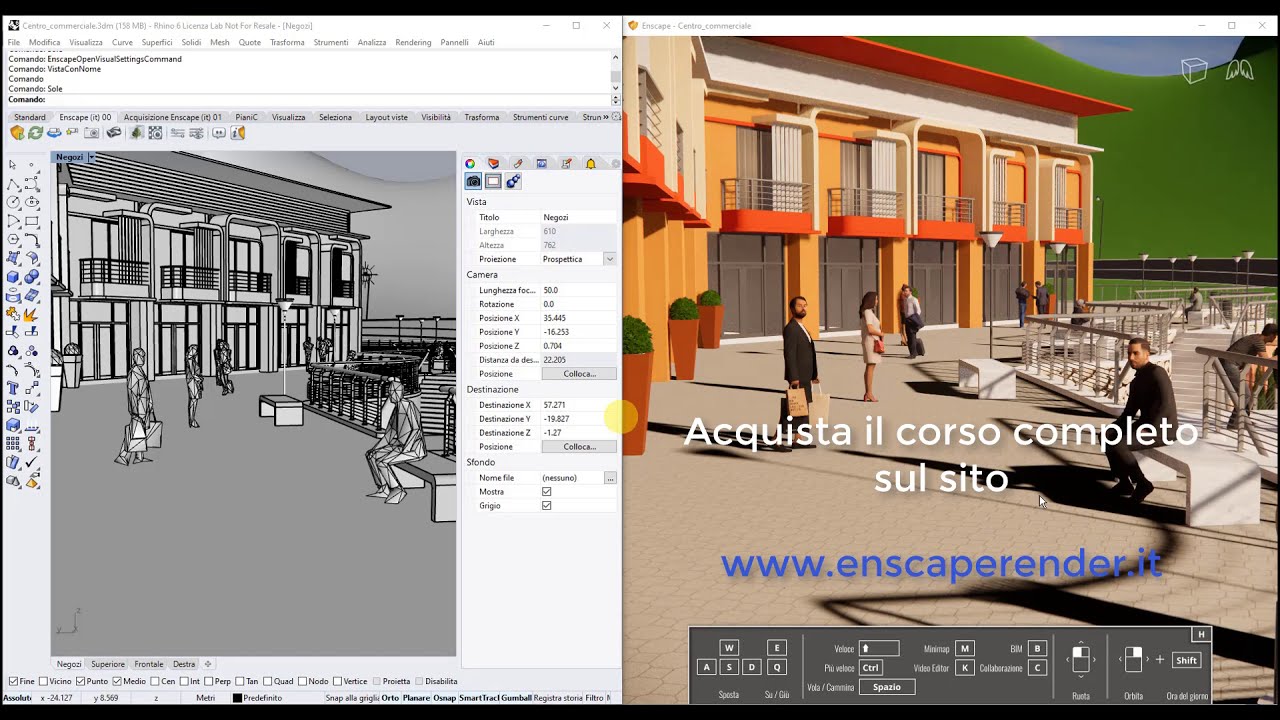The image size is (1280, 720).
Task: Select the Polyline tool in left toolbar
Action: (x=13, y=184)
